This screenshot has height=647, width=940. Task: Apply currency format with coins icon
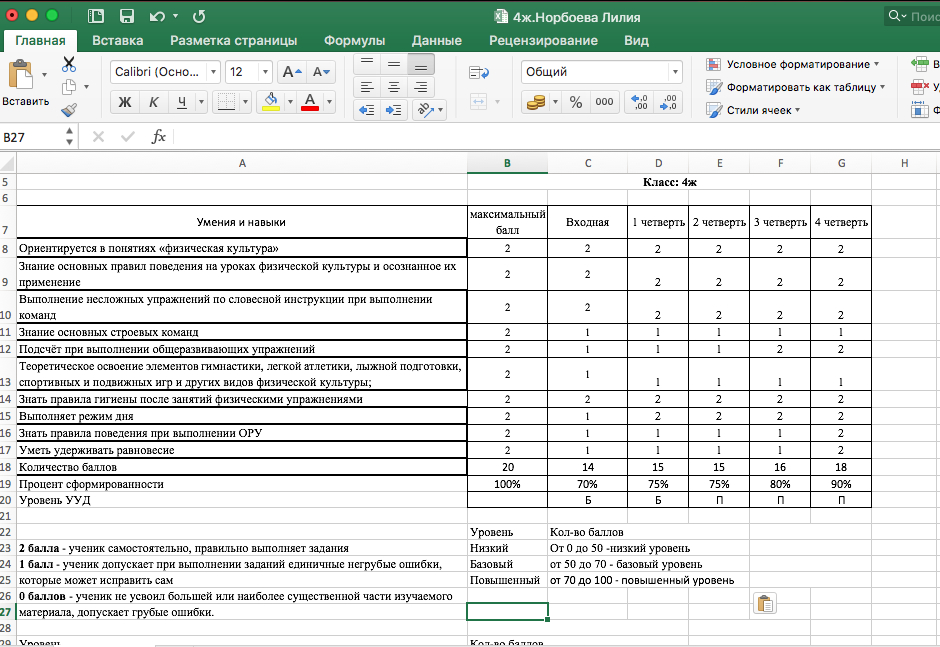click(x=536, y=103)
